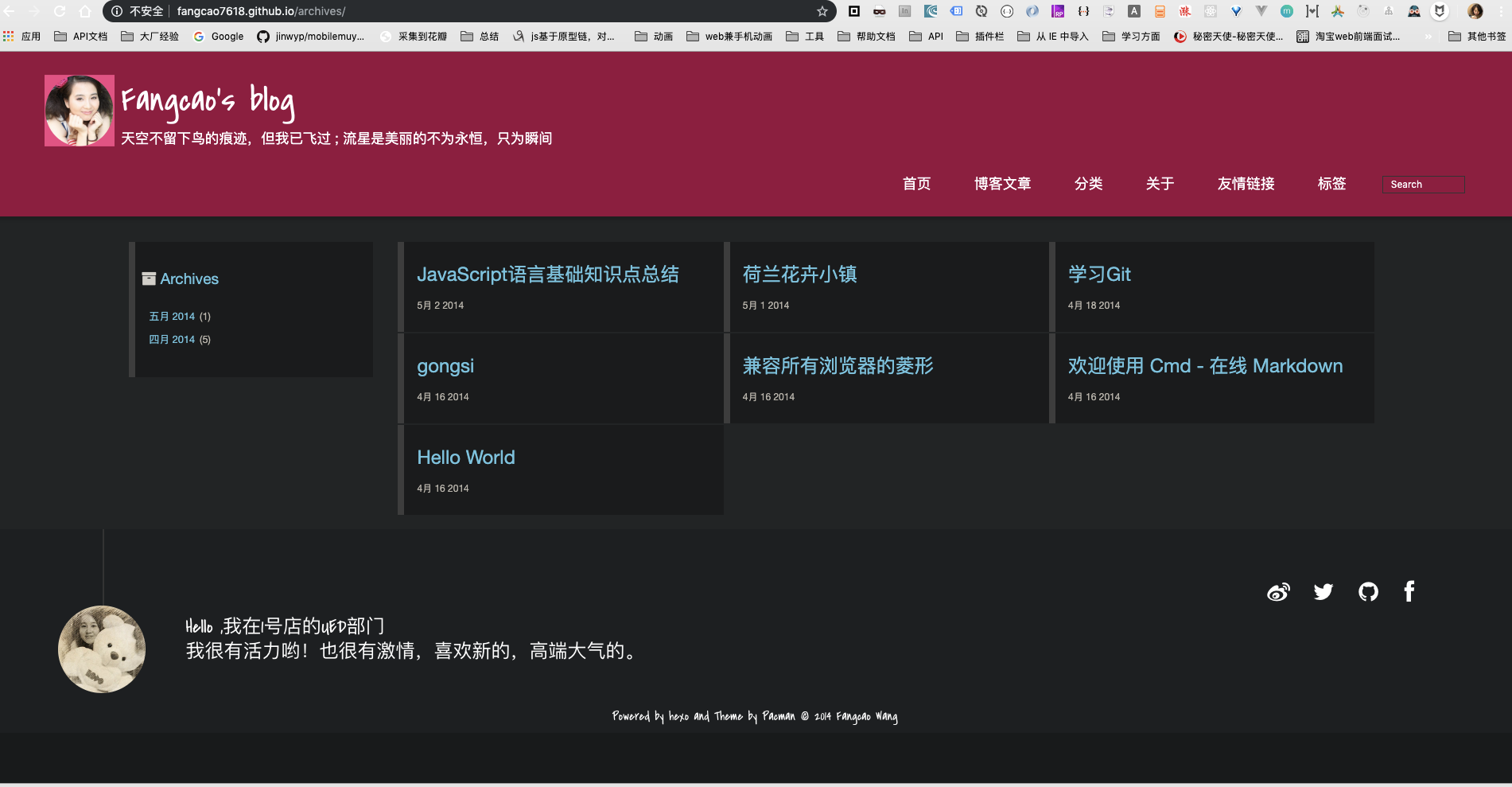
Task: Click the date 4月 18 2014
Action: [x=1094, y=306]
